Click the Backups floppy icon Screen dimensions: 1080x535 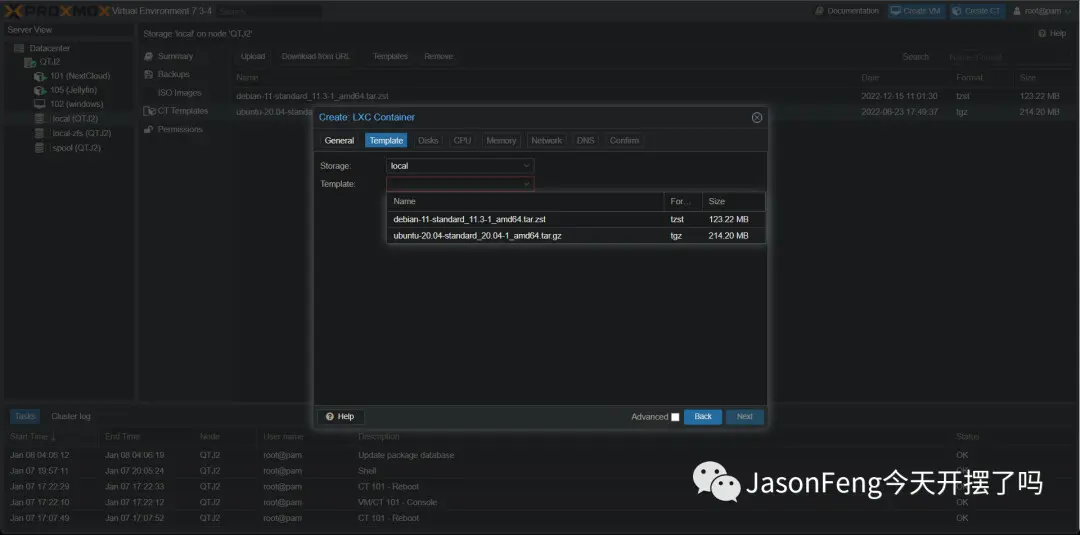[x=148, y=74]
